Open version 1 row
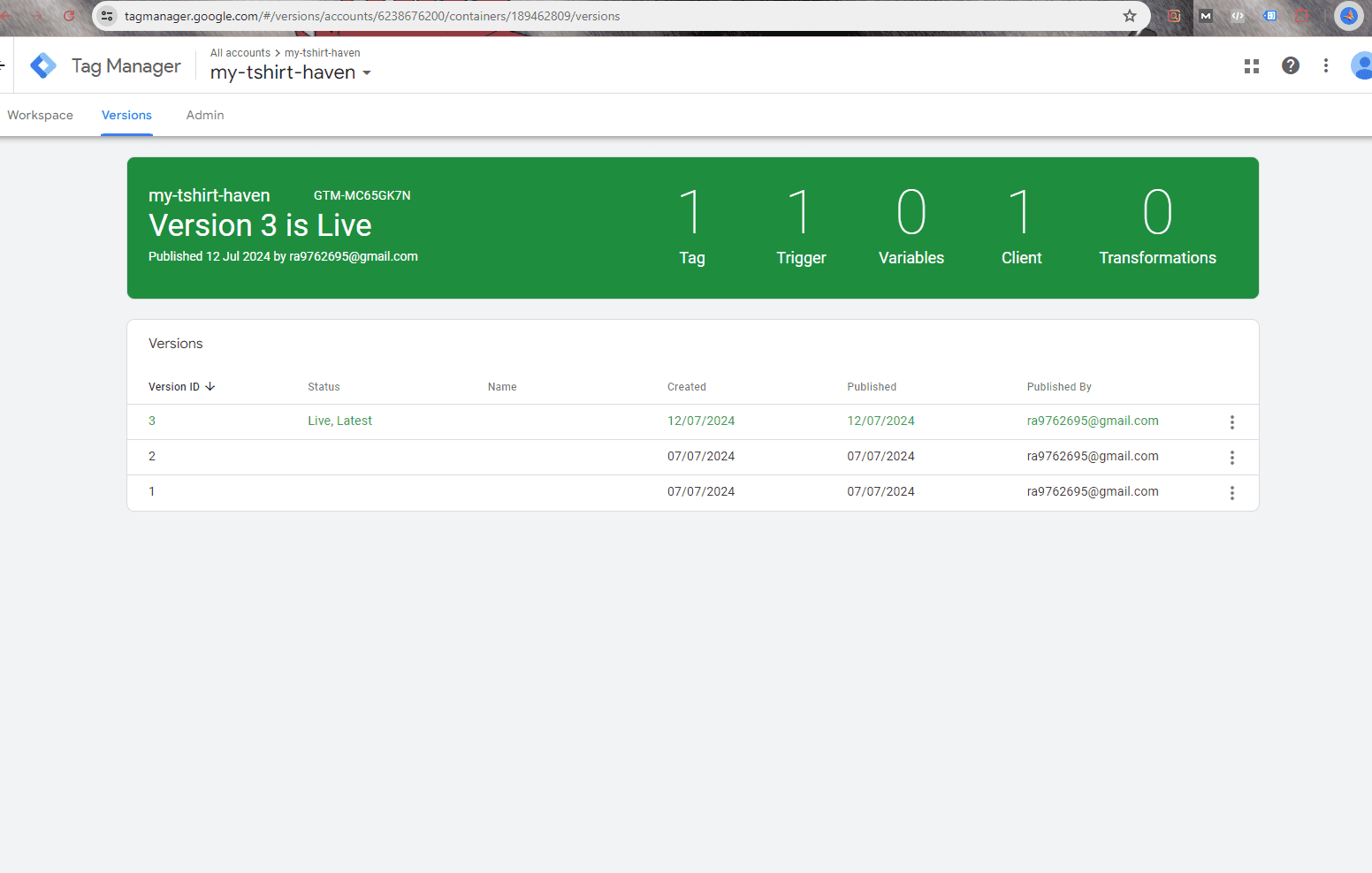This screenshot has width=1372, height=873. pyautogui.click(x=693, y=492)
